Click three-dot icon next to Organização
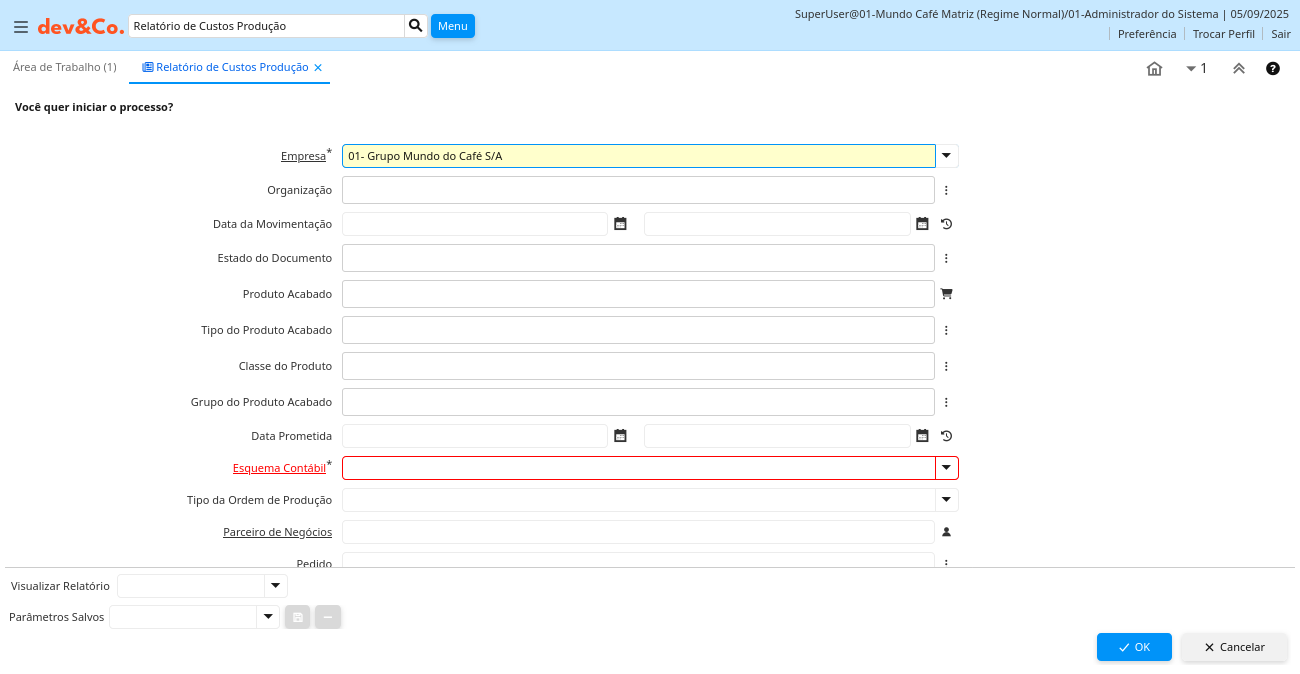Viewport: 1300px width, 674px height. pos(947,190)
